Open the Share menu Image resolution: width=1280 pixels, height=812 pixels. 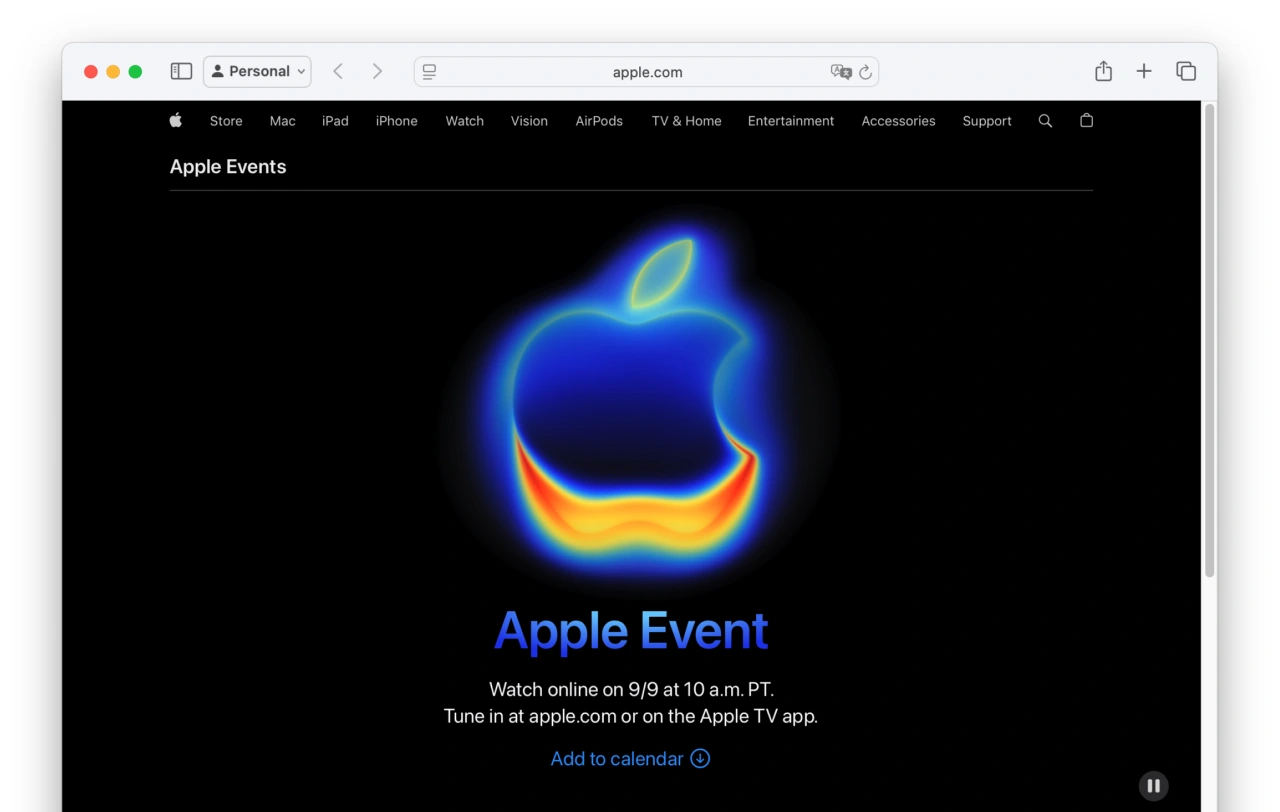pyautogui.click(x=1103, y=71)
